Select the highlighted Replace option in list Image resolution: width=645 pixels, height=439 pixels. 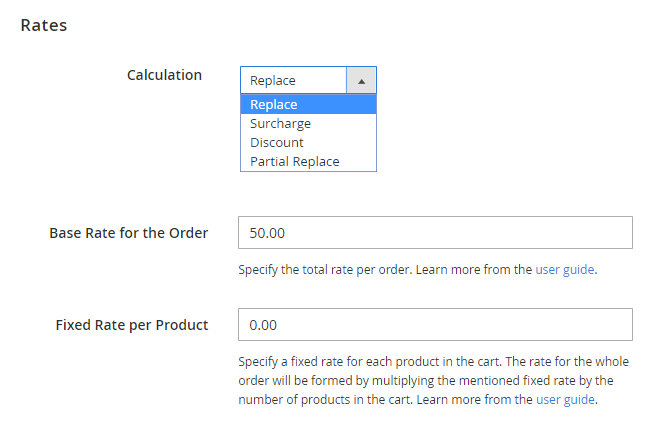pyautogui.click(x=308, y=105)
